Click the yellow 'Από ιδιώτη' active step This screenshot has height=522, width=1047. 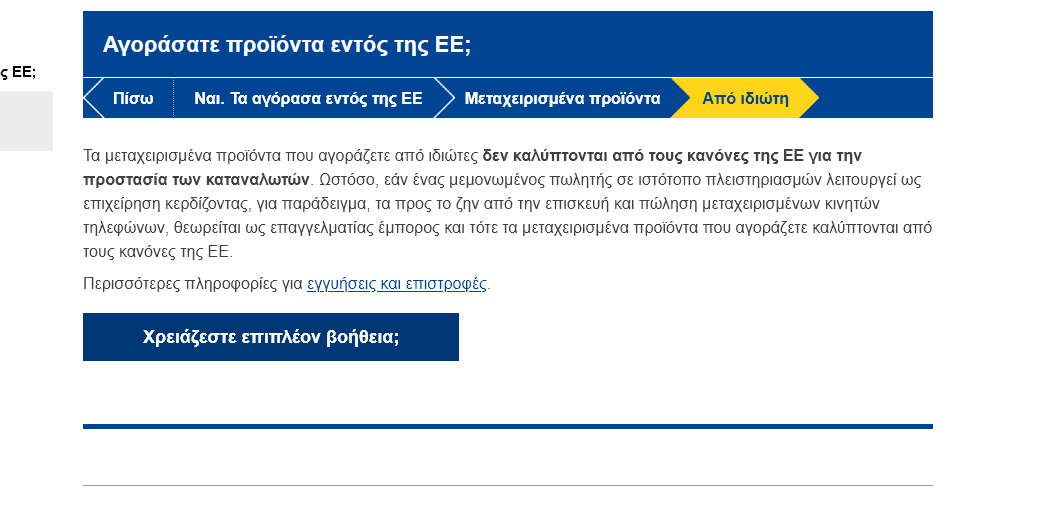(745, 99)
